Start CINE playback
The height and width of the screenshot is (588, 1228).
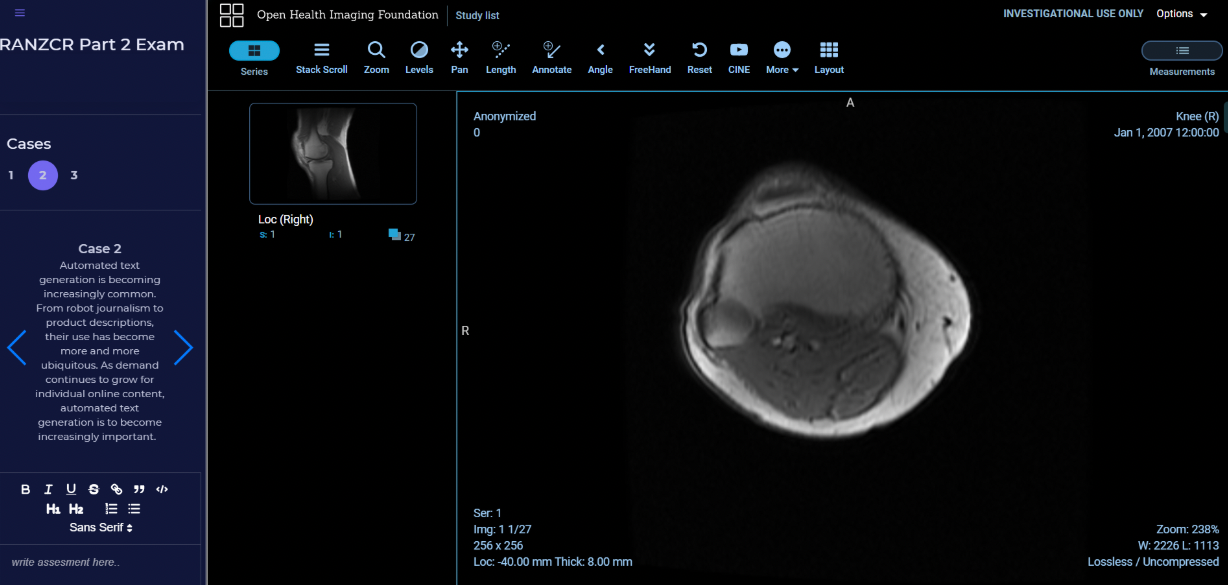point(738,57)
